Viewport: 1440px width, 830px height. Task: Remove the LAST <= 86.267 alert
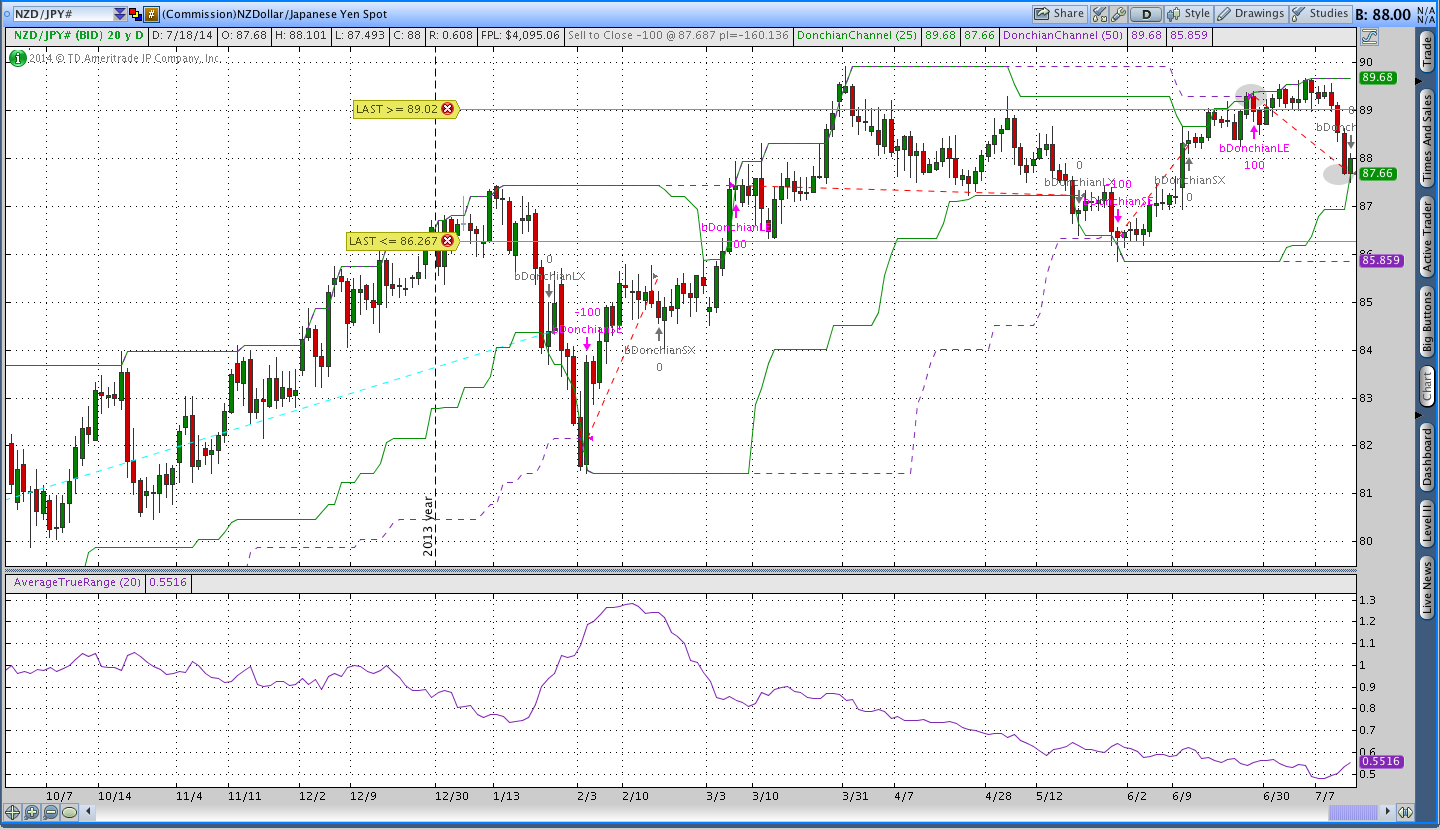click(x=448, y=241)
